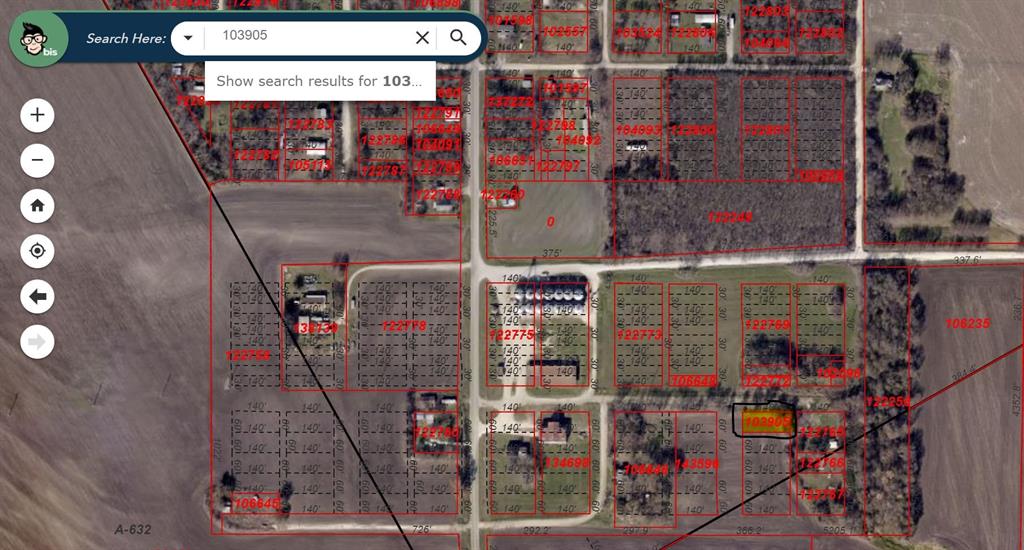Select parcel 122775 on the map
This screenshot has width=1024, height=550.
tap(512, 335)
